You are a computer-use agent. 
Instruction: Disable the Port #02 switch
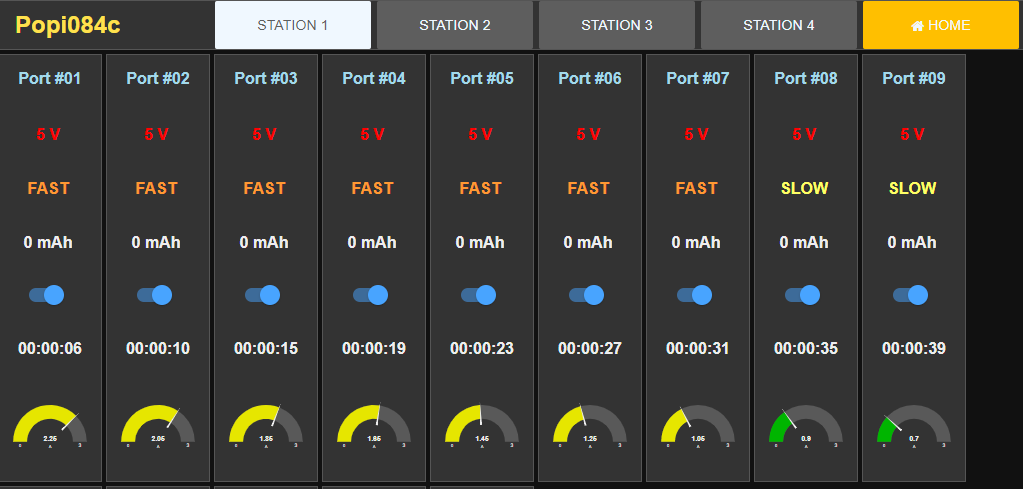click(154, 295)
